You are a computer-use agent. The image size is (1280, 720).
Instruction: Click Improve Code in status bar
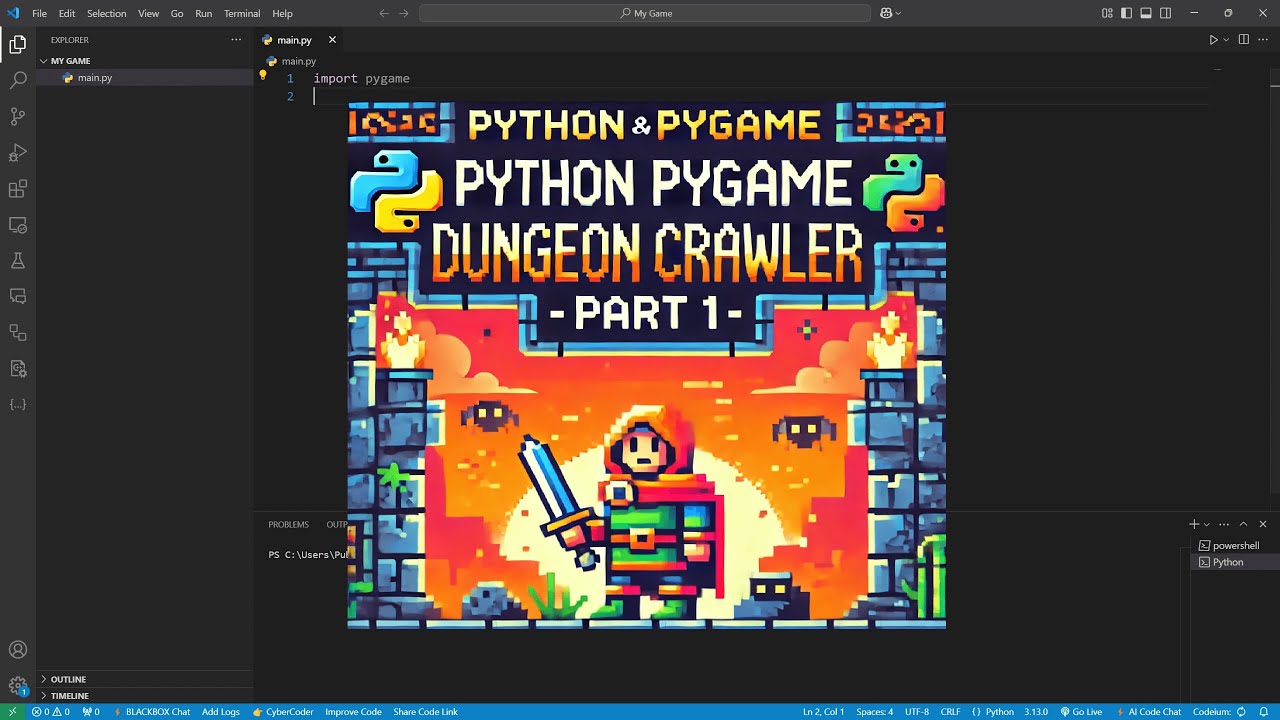coord(353,712)
